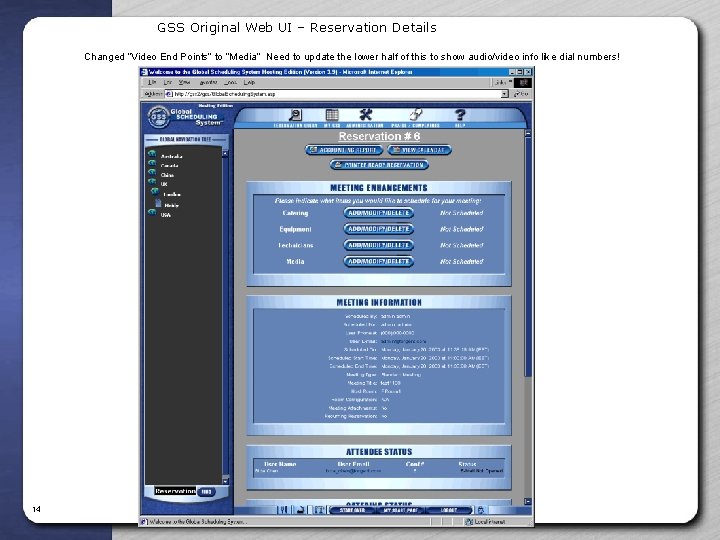Click the Start Over button
Image resolution: width=720 pixels, height=540 pixels.
[353, 510]
